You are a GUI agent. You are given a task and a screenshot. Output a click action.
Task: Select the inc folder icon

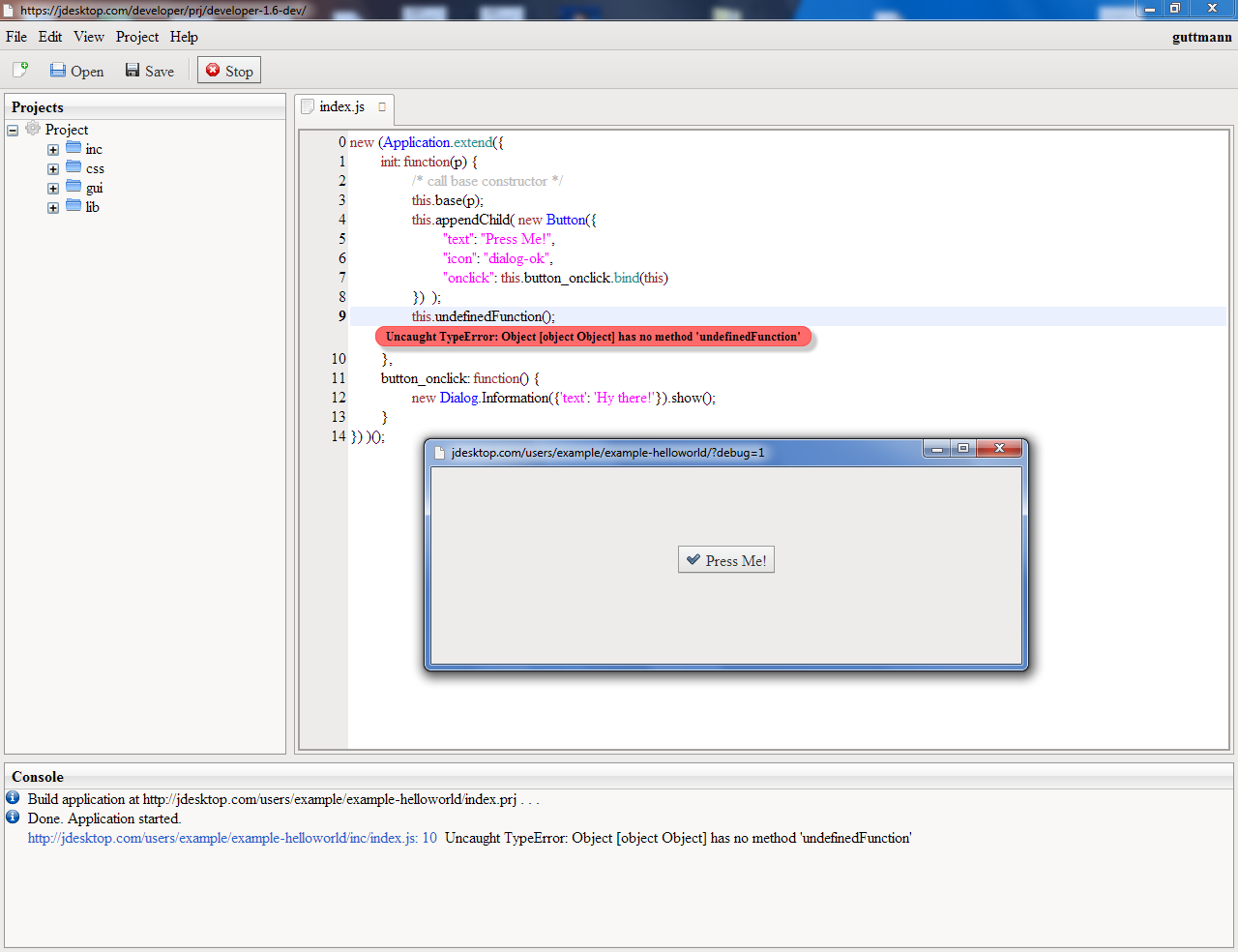point(74,148)
